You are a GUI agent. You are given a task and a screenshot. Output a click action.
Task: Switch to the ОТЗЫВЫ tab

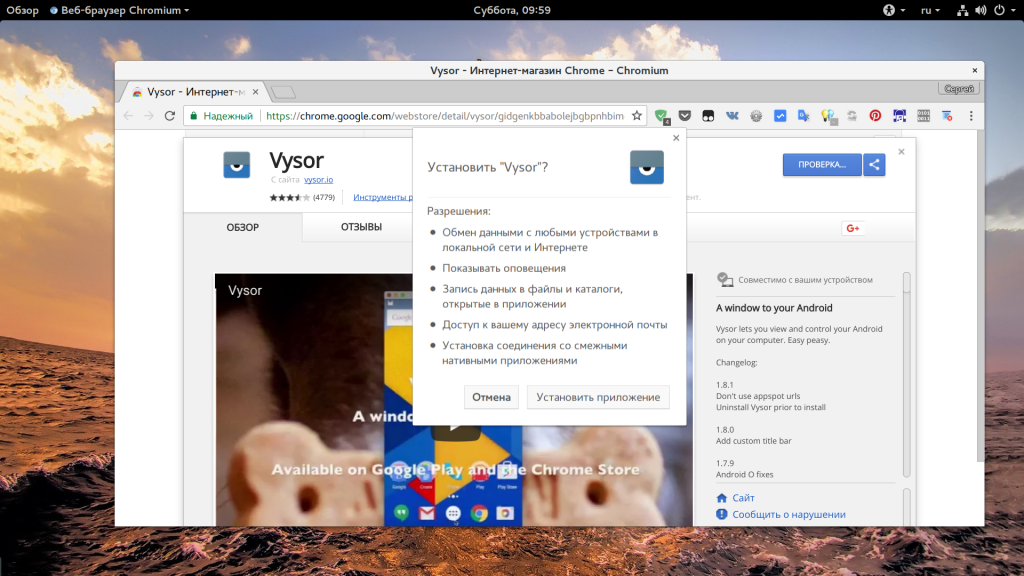(361, 227)
